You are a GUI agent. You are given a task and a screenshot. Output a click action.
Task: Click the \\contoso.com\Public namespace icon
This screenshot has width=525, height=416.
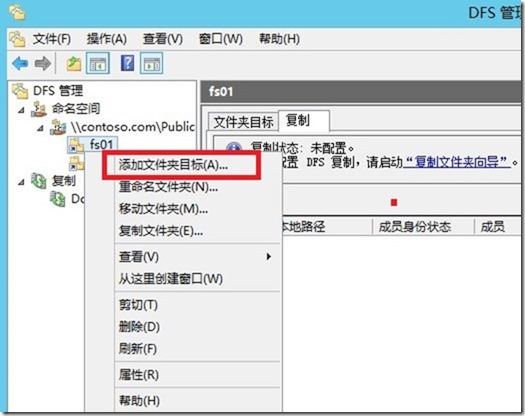58,127
